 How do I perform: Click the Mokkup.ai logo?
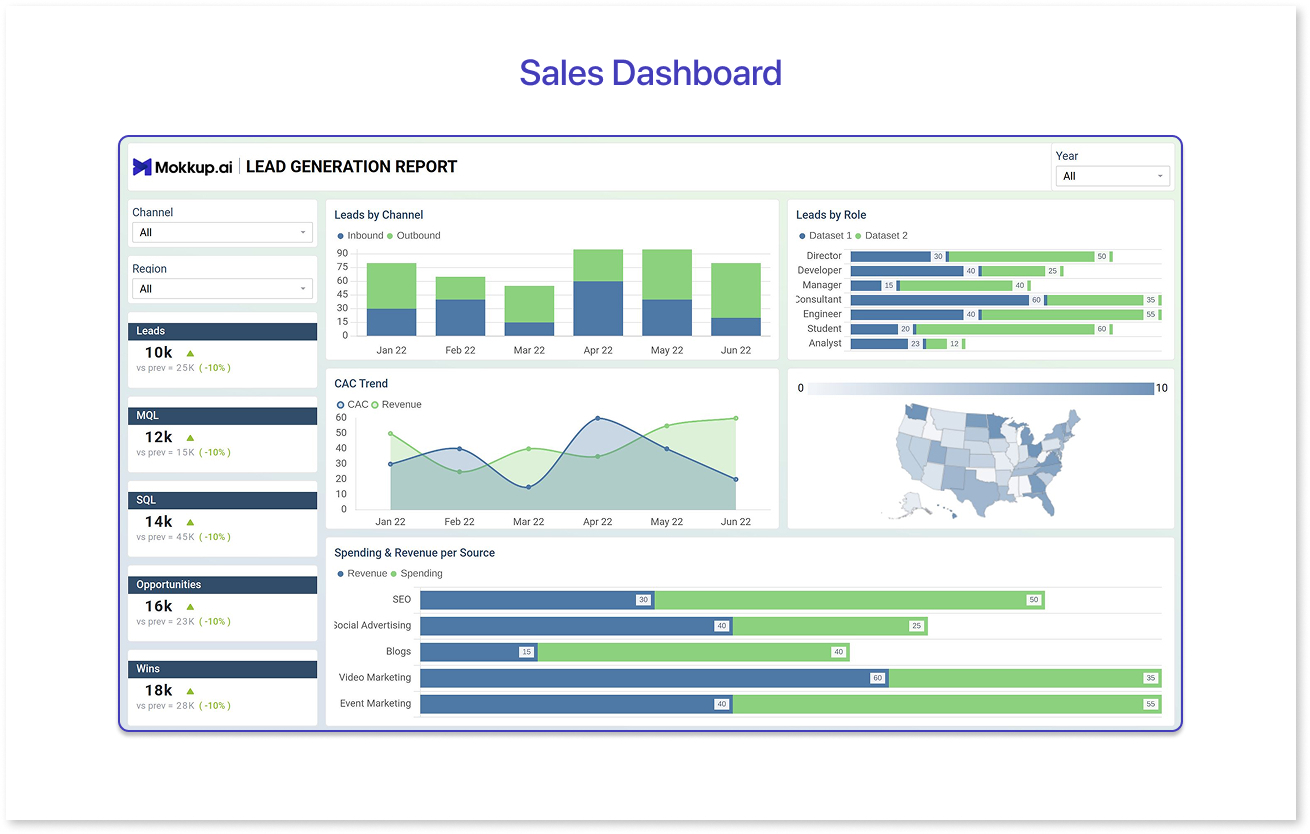[182, 167]
